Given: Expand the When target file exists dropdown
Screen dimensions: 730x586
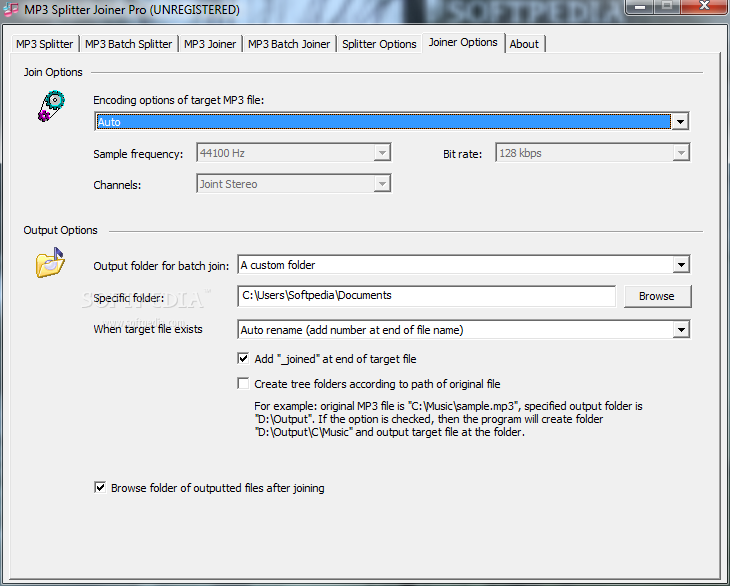Looking at the screenshot, I should pyautogui.click(x=681, y=330).
